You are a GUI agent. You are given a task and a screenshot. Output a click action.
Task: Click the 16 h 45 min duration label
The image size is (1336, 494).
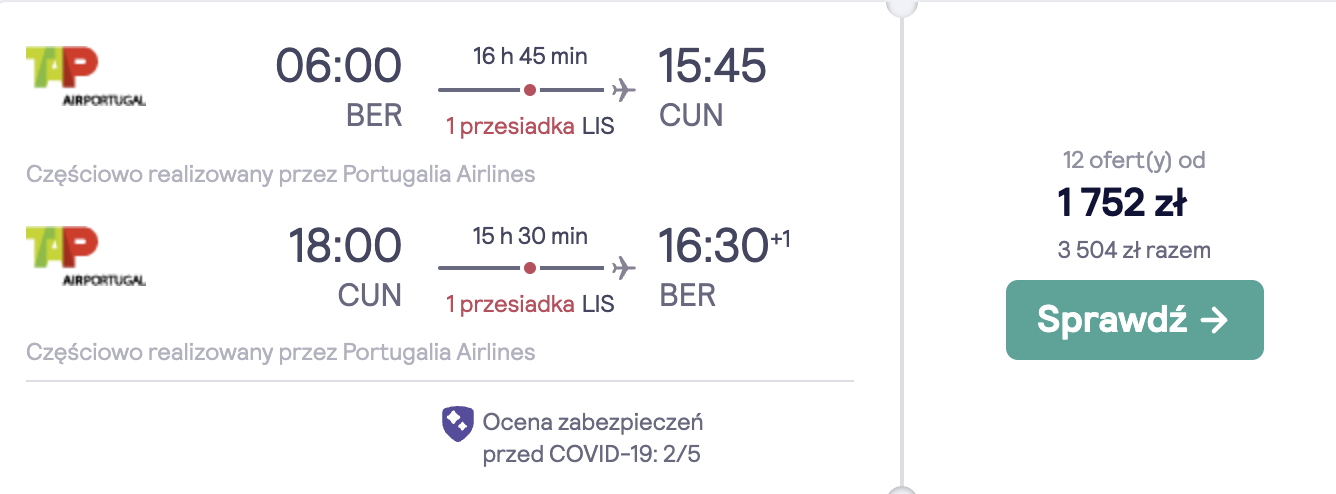(x=530, y=56)
